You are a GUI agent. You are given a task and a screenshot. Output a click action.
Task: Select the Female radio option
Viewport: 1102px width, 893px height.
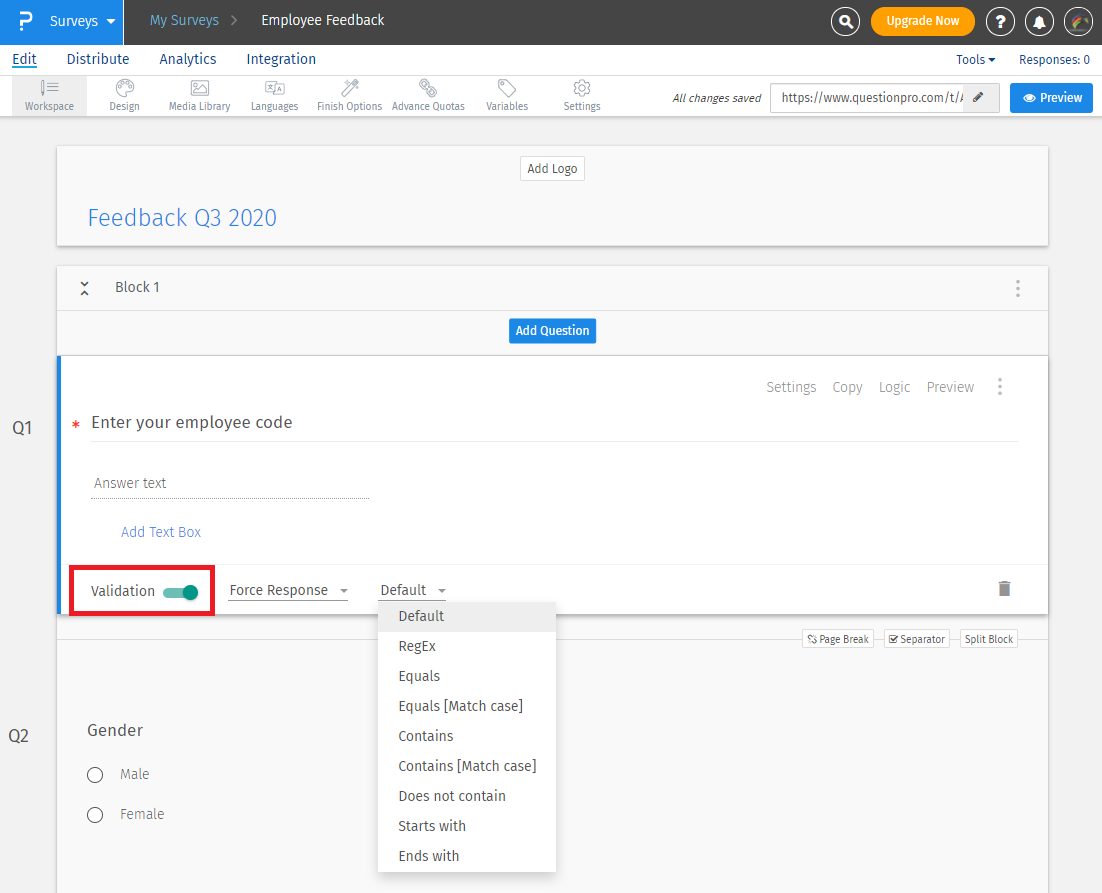pyautogui.click(x=95, y=815)
